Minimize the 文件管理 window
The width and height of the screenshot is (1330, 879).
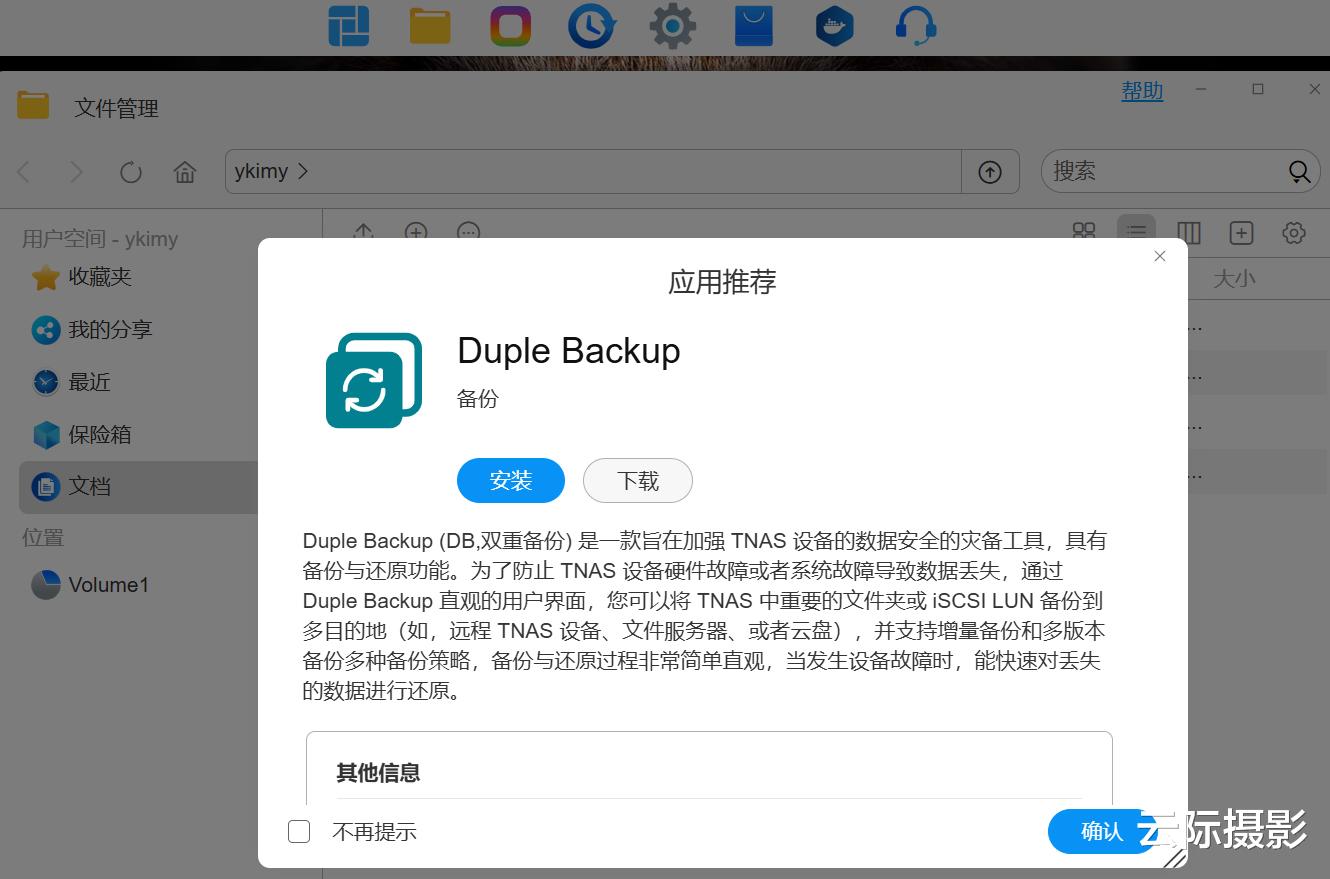pos(1201,89)
